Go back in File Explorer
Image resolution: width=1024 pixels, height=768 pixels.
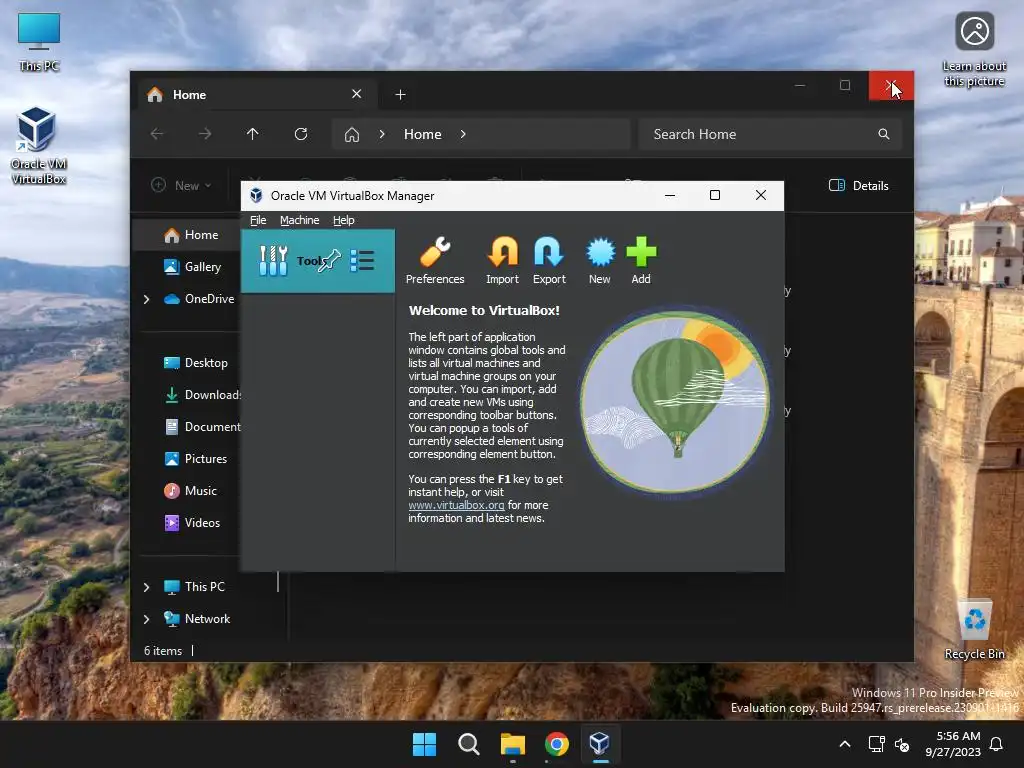[157, 134]
